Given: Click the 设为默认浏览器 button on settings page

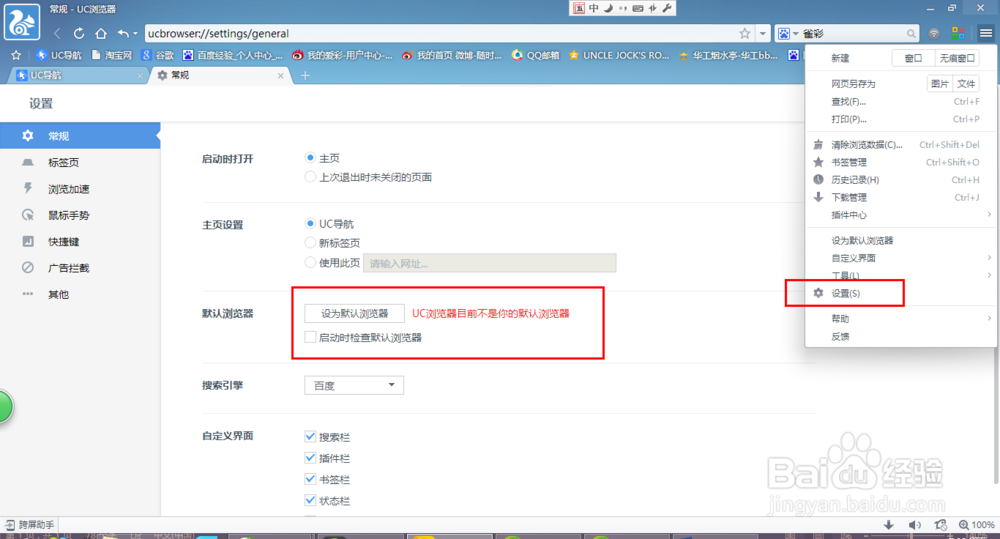Looking at the screenshot, I should pos(355,313).
